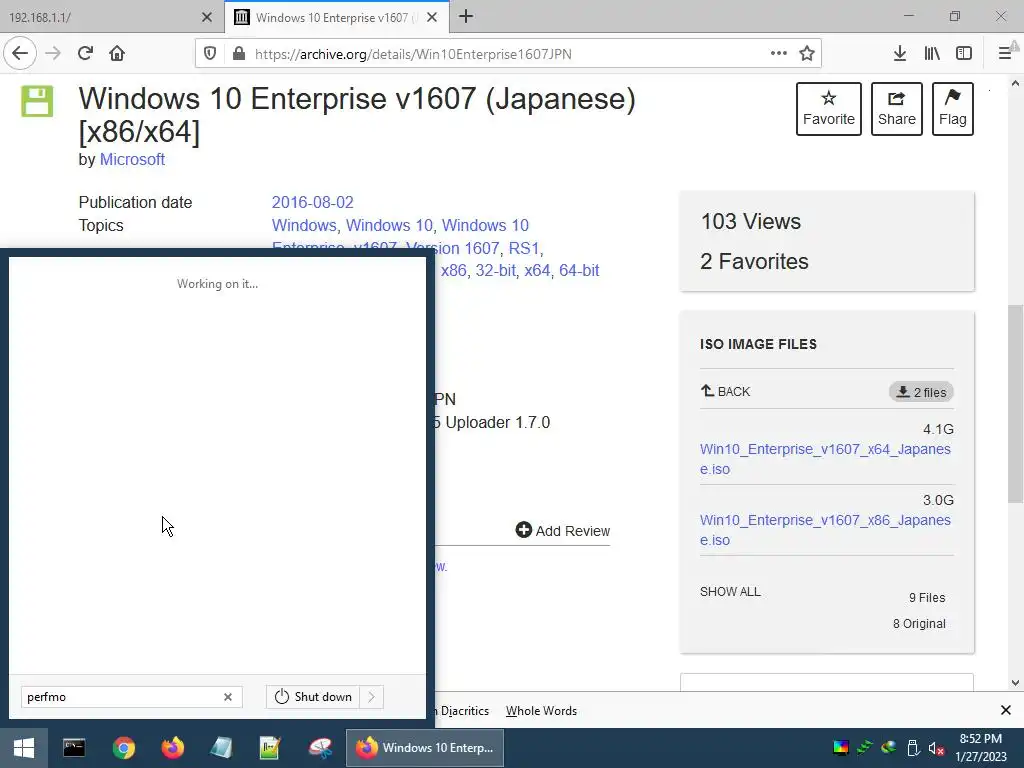The height and width of the screenshot is (768, 1024).
Task: Go back using the browser back arrow
Action: click(x=20, y=54)
